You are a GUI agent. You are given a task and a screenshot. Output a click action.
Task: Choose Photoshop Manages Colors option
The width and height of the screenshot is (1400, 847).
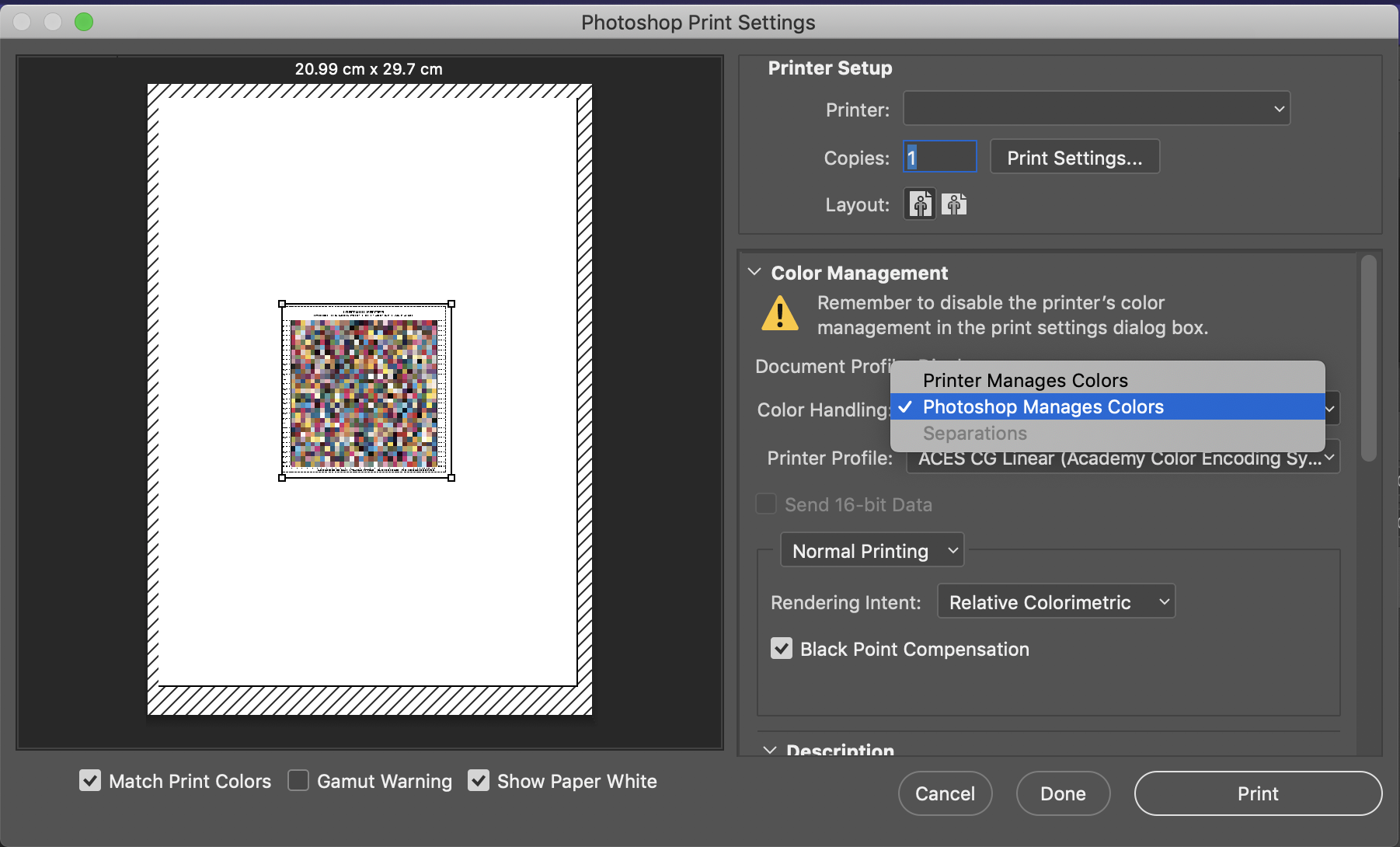point(1107,406)
